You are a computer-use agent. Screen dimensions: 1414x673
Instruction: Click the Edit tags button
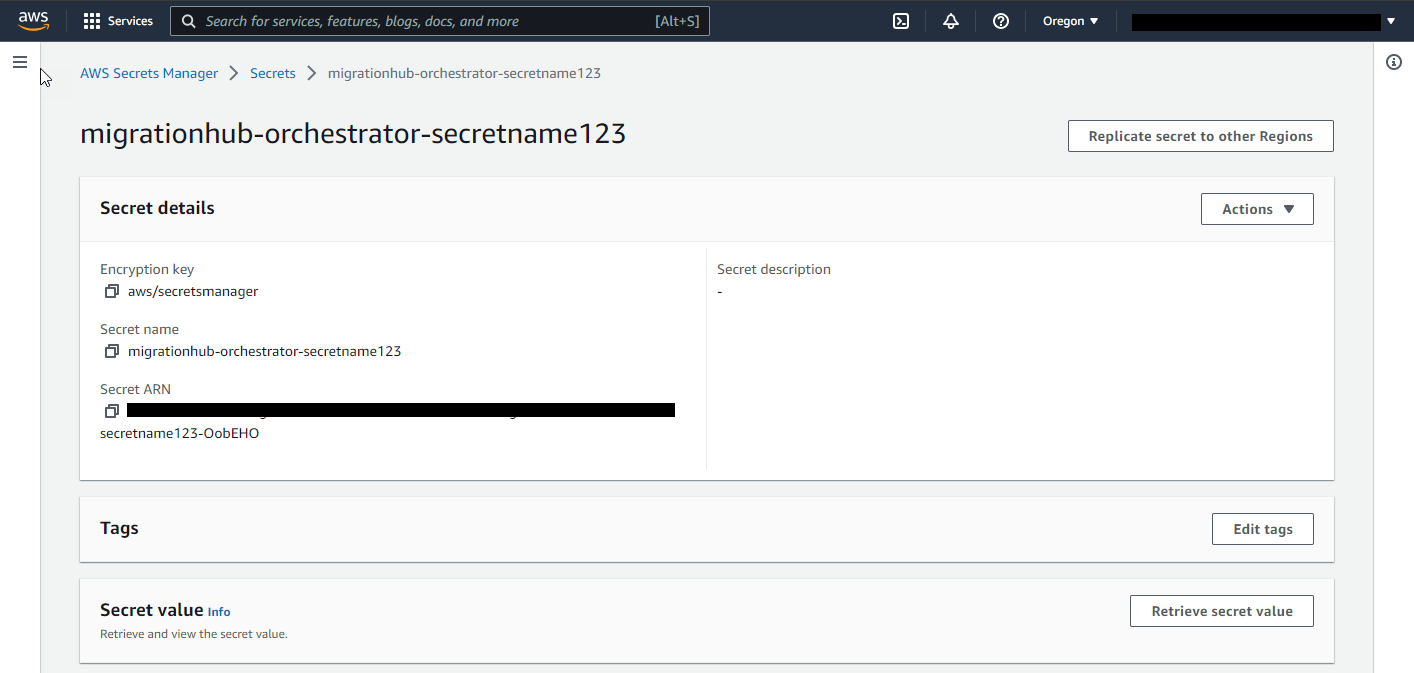1263,529
